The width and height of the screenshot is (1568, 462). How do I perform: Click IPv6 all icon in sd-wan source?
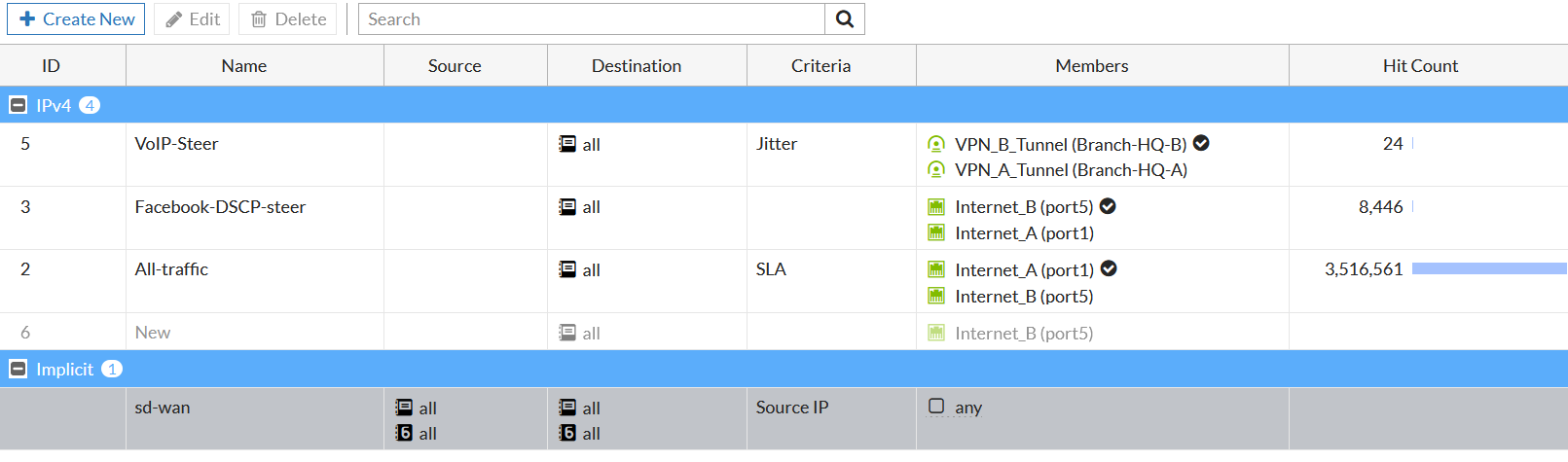pos(404,433)
